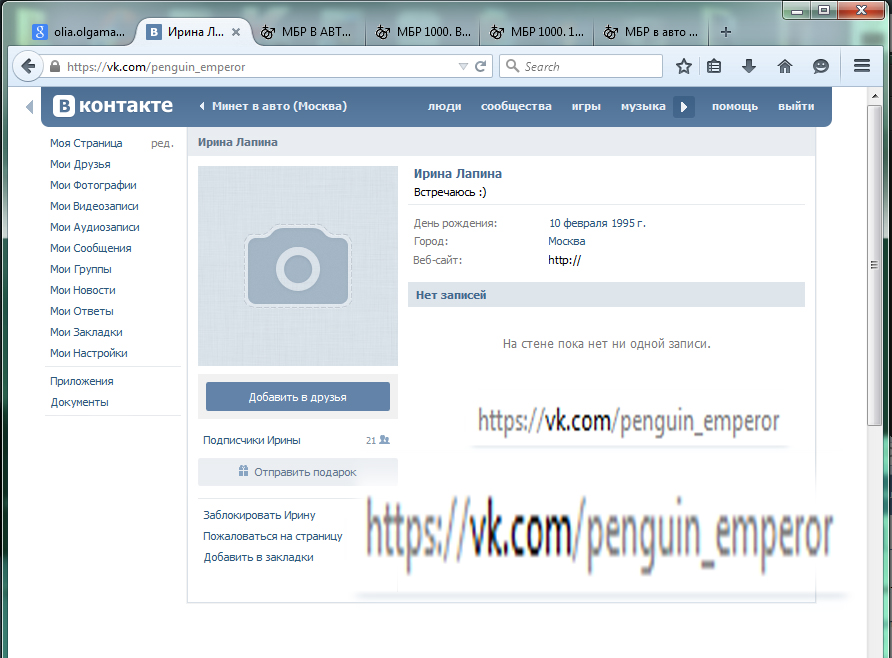Click the birth year 1995 г. link
Viewport: 892px width, 658px height.
(629, 224)
